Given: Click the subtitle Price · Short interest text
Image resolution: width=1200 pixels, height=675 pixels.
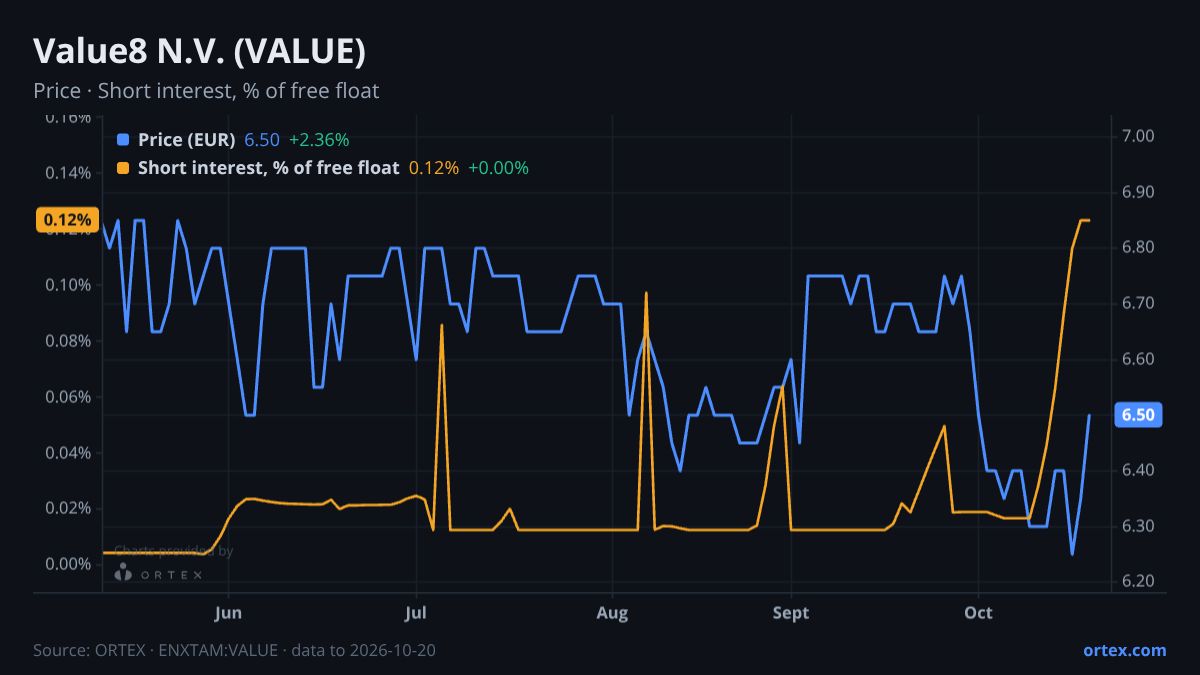Looking at the screenshot, I should tap(206, 91).
